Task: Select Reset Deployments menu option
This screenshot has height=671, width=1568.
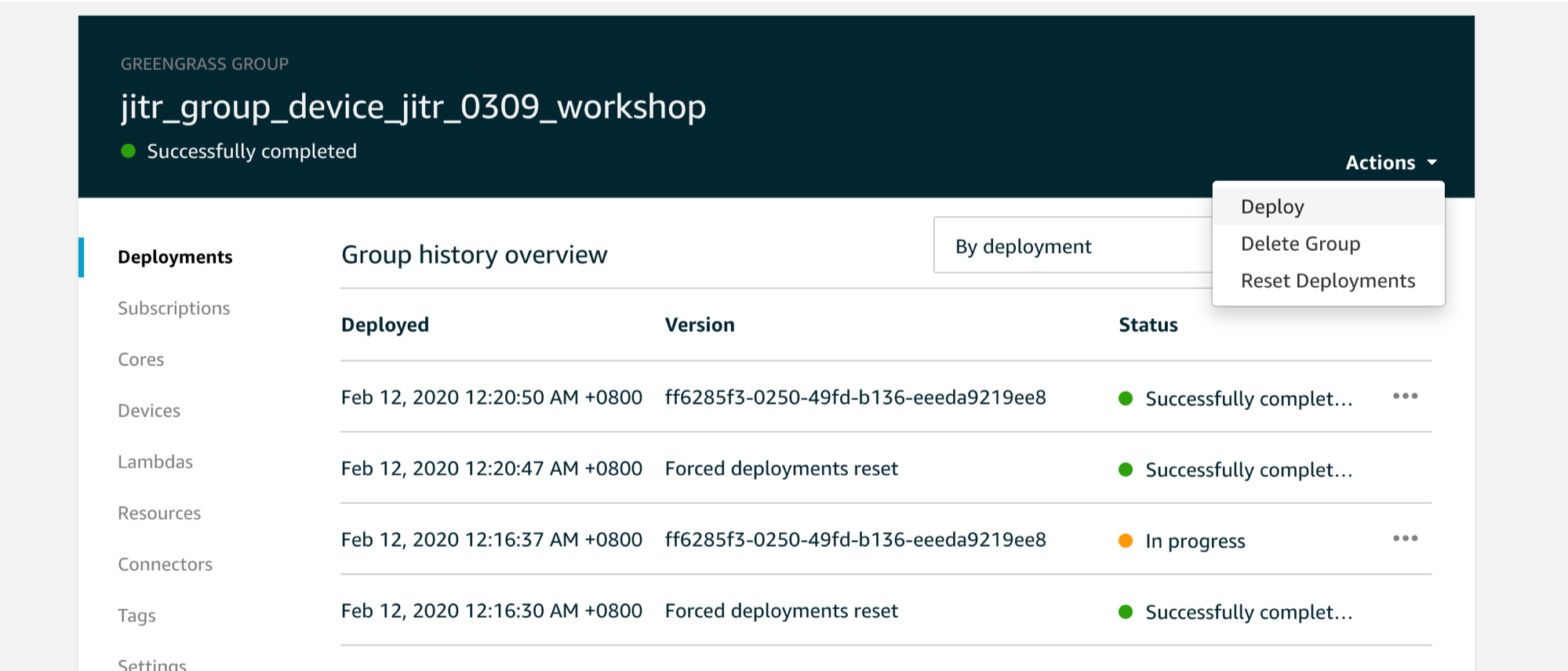Action: 1328,281
